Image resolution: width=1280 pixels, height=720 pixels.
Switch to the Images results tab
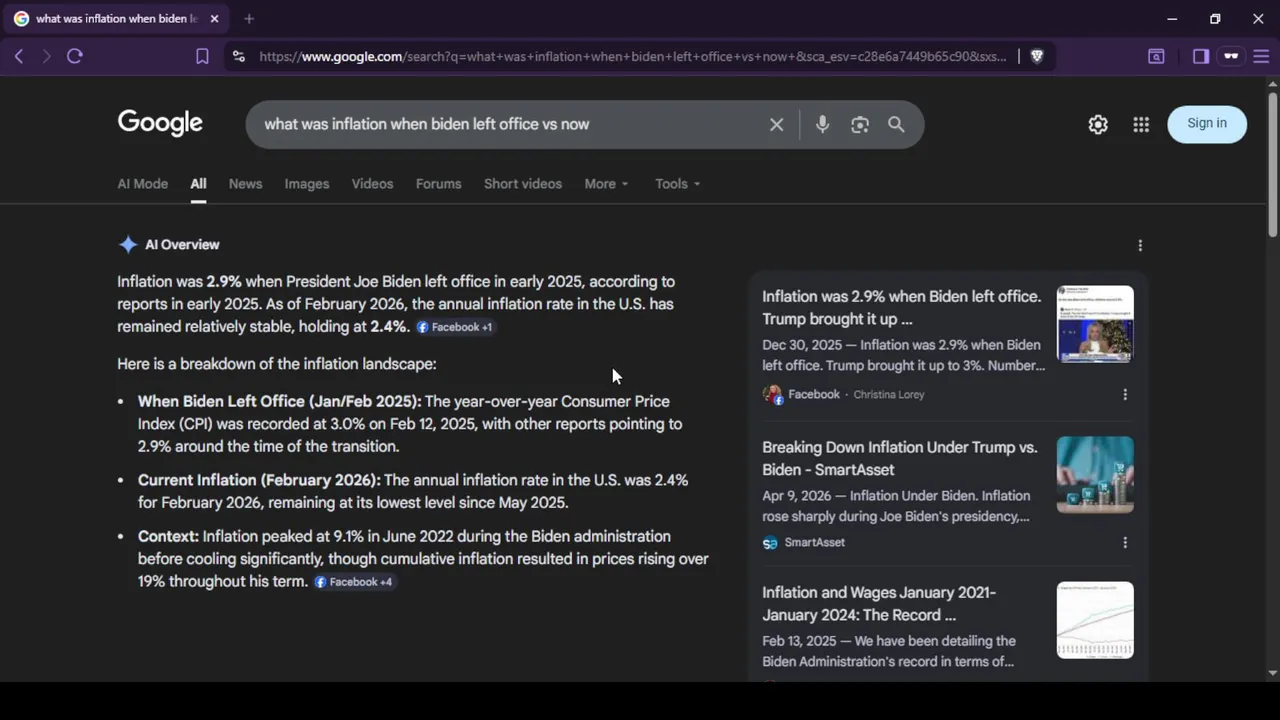(x=306, y=184)
